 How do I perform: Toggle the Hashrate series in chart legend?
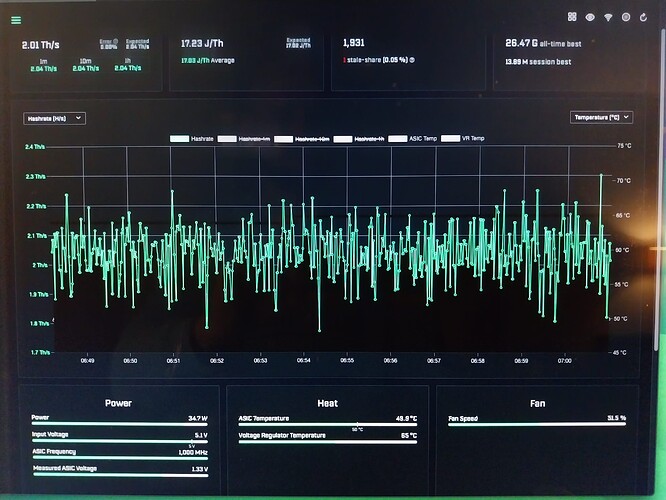point(192,138)
